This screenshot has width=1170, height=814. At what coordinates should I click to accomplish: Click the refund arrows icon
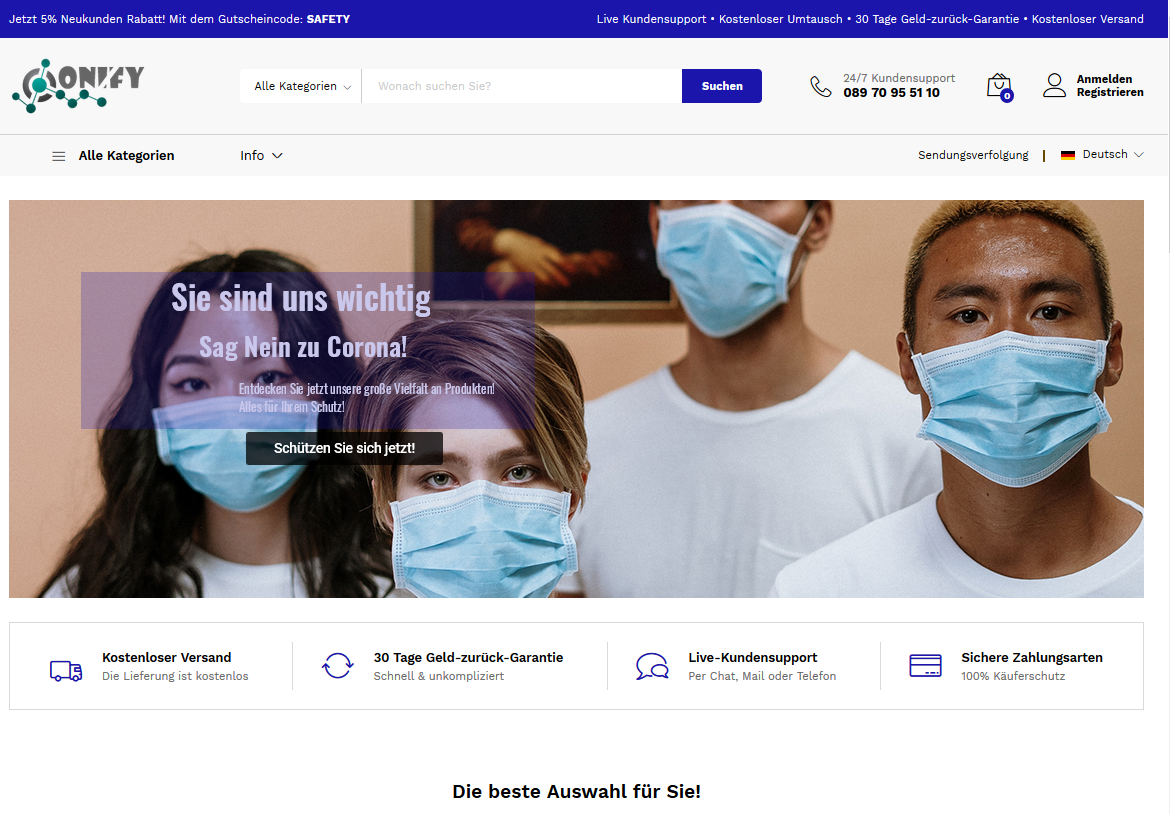(337, 666)
